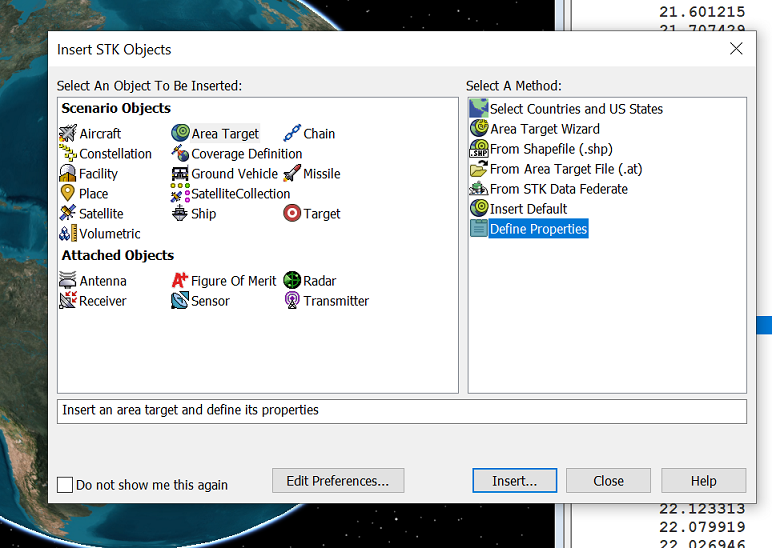Select the Satellite object icon
Viewport: 772px width, 548px height.
[x=68, y=213]
